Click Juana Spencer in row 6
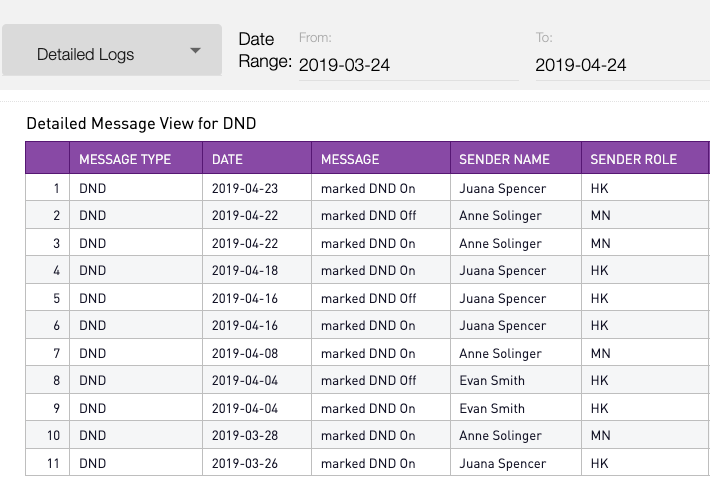Image resolution: width=710 pixels, height=477 pixels. [x=502, y=326]
